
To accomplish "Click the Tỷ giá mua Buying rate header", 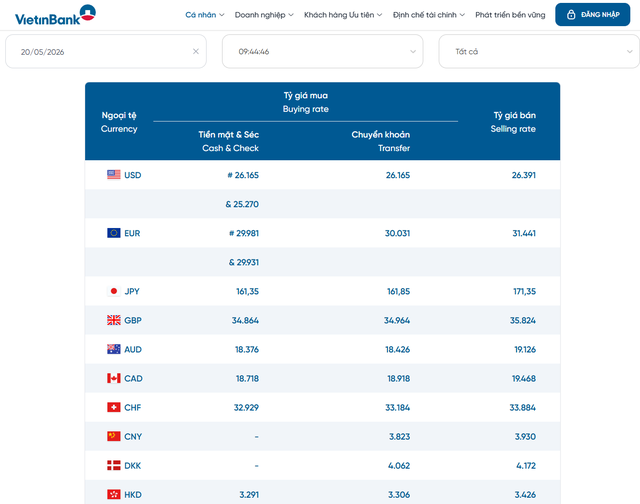I will (306, 102).
